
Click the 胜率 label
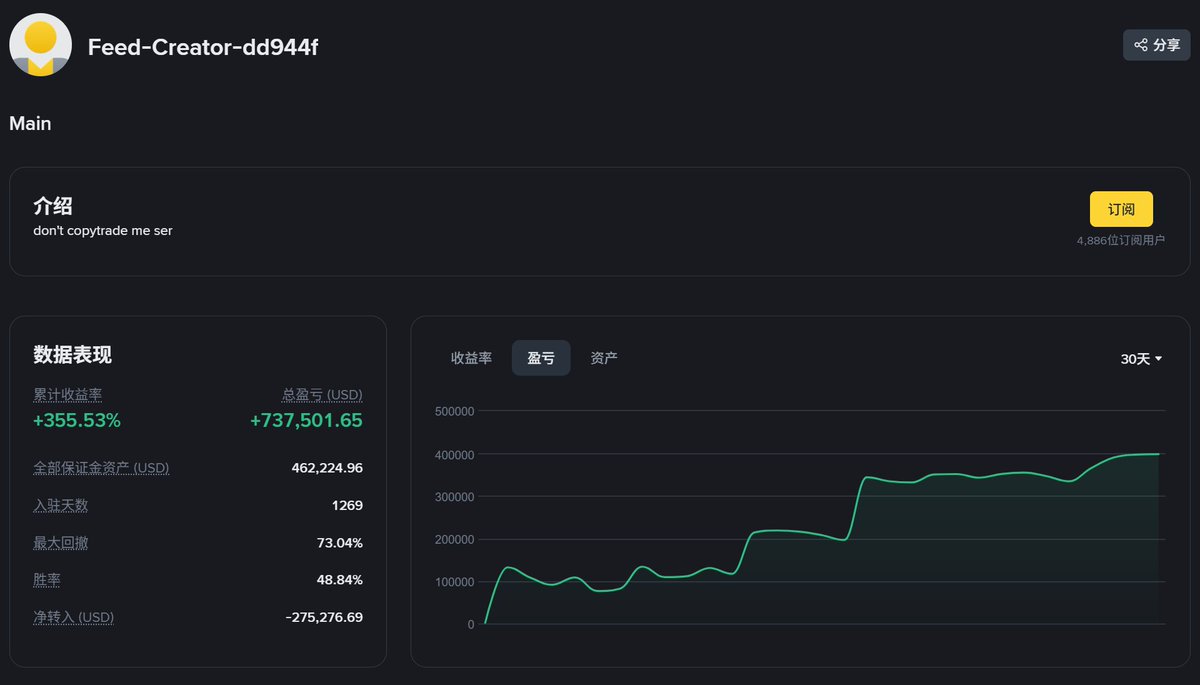(x=47, y=580)
